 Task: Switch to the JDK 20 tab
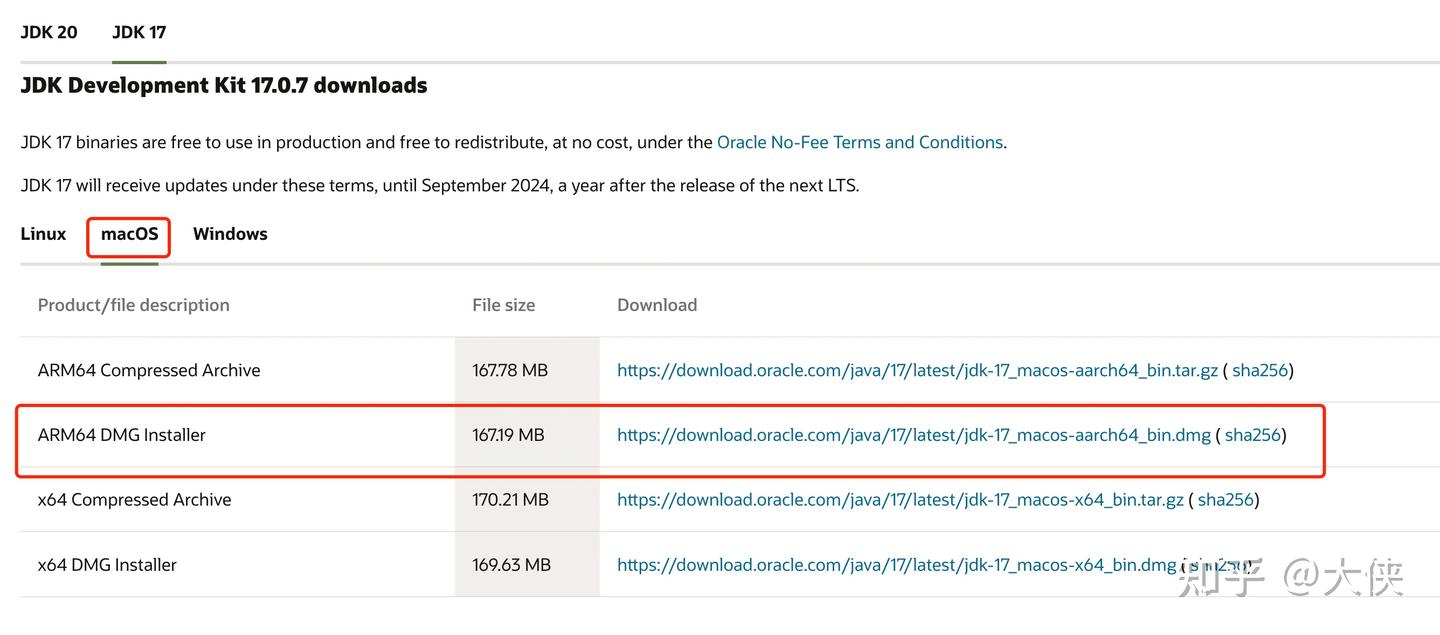(x=49, y=32)
